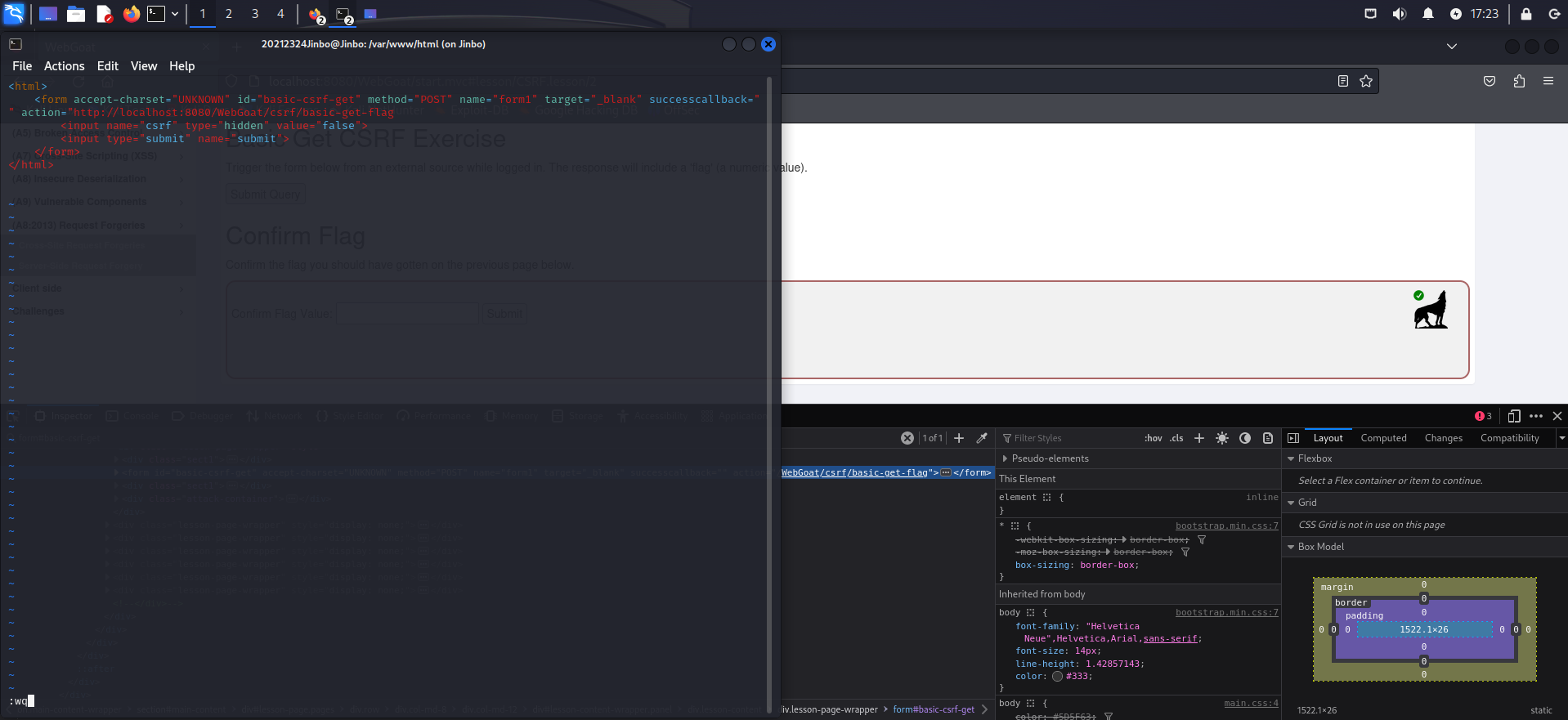Image resolution: width=1568 pixels, height=720 pixels.
Task: Add a new CSS rule with plus icon
Action: pyautogui.click(x=1199, y=438)
